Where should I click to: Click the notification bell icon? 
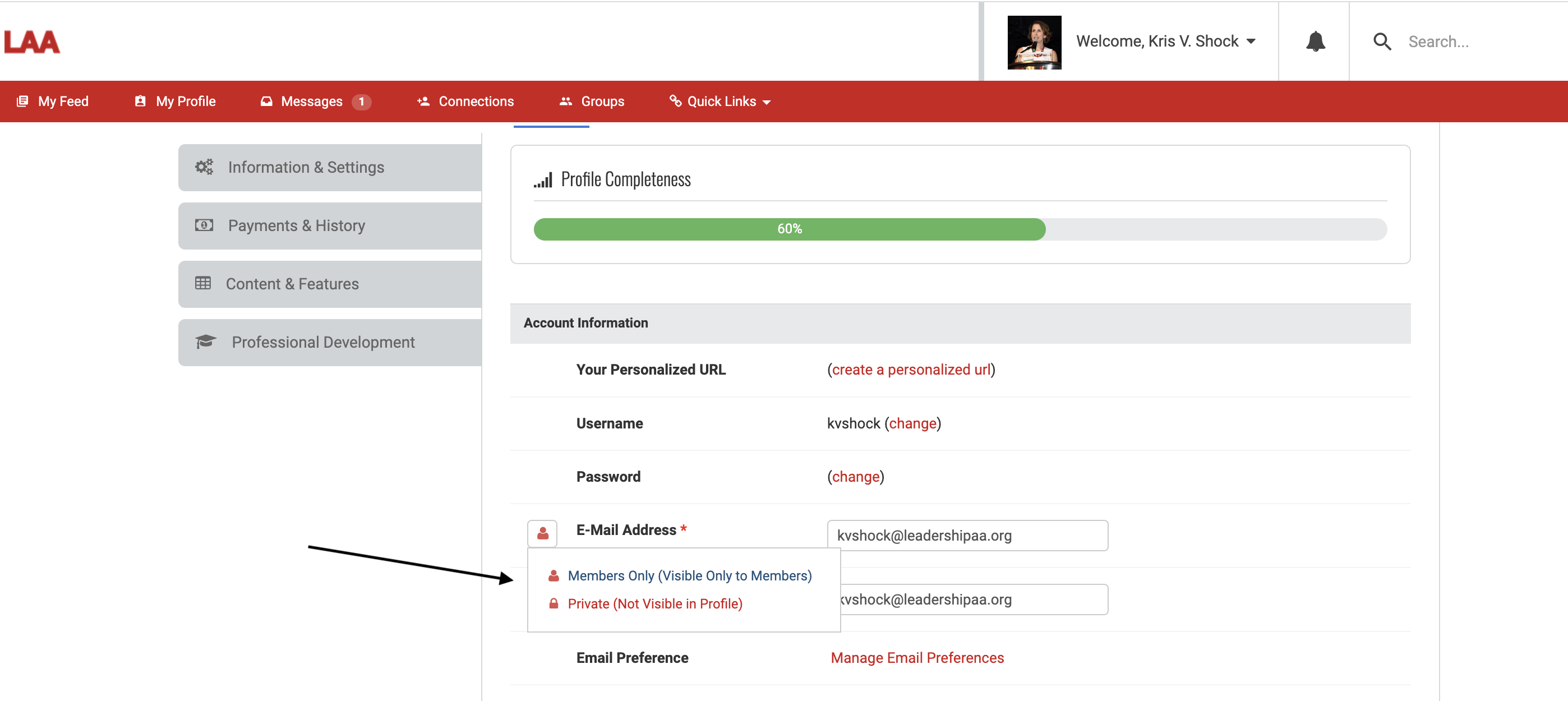coord(1315,41)
